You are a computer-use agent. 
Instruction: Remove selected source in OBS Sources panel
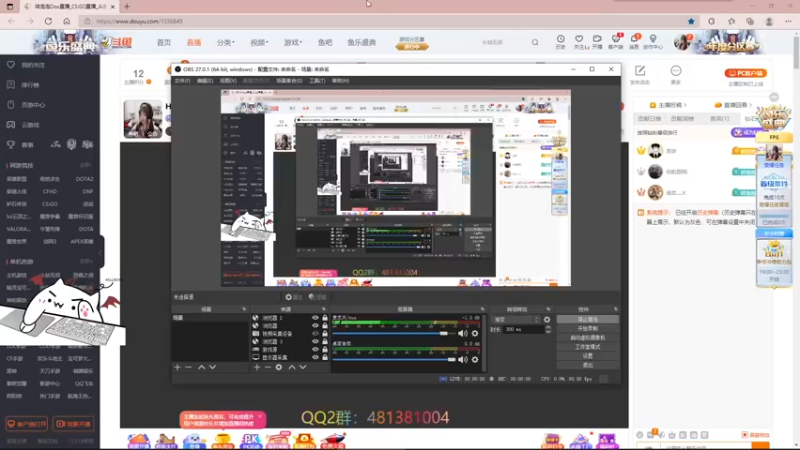pos(267,367)
